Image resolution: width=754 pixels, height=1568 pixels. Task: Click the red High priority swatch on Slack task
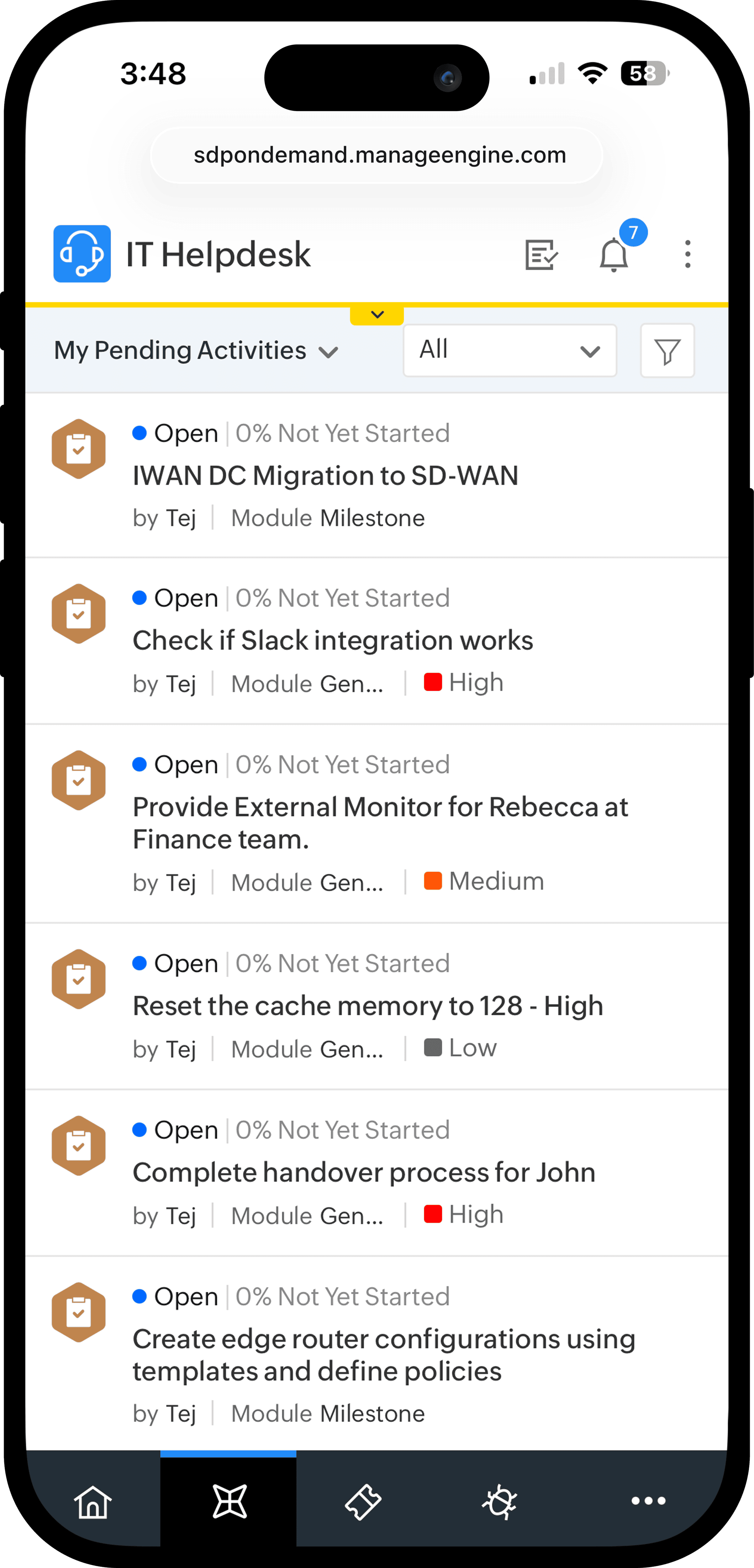click(433, 682)
